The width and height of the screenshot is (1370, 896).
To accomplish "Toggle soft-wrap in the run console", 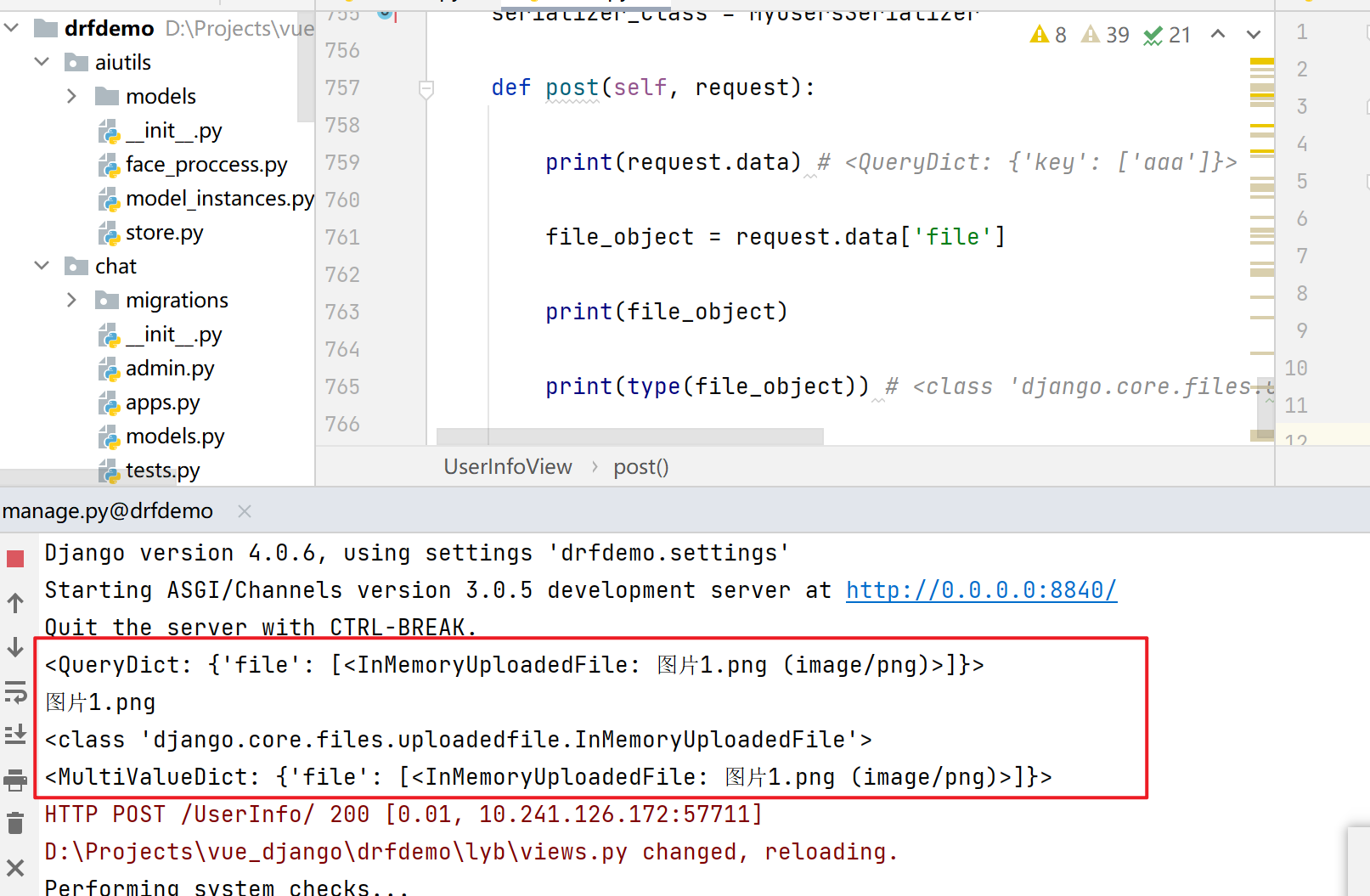I will click(x=15, y=691).
